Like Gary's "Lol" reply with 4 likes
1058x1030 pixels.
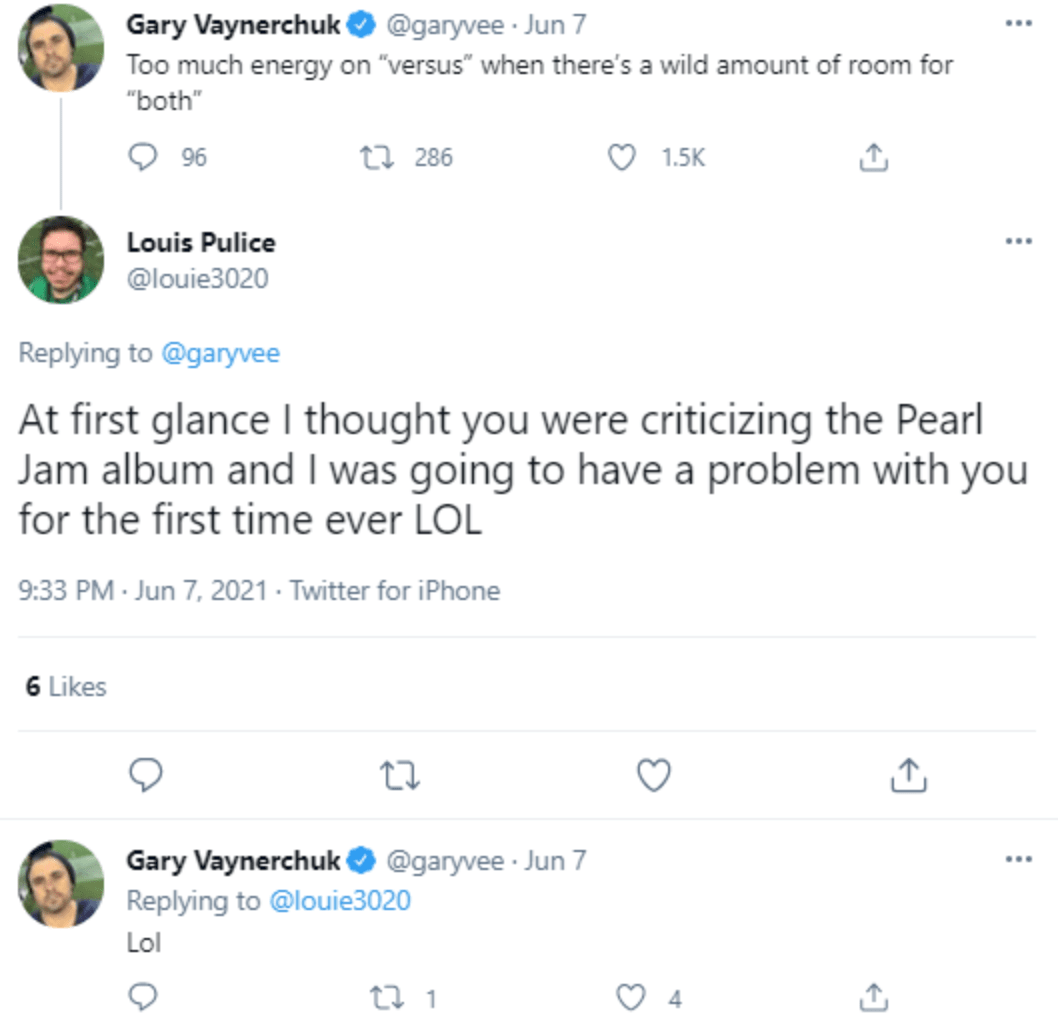click(629, 997)
